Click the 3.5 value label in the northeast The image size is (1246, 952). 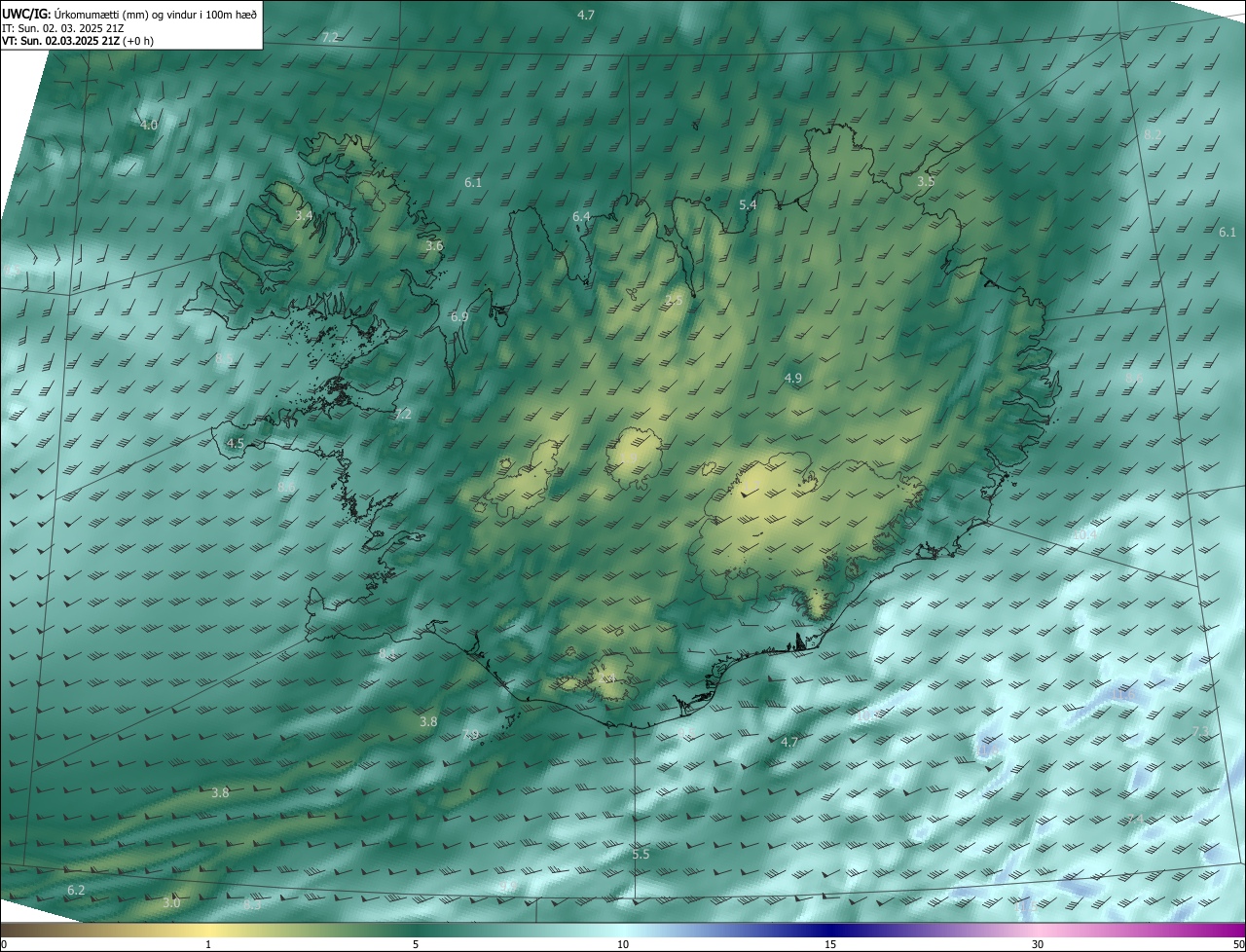click(926, 182)
